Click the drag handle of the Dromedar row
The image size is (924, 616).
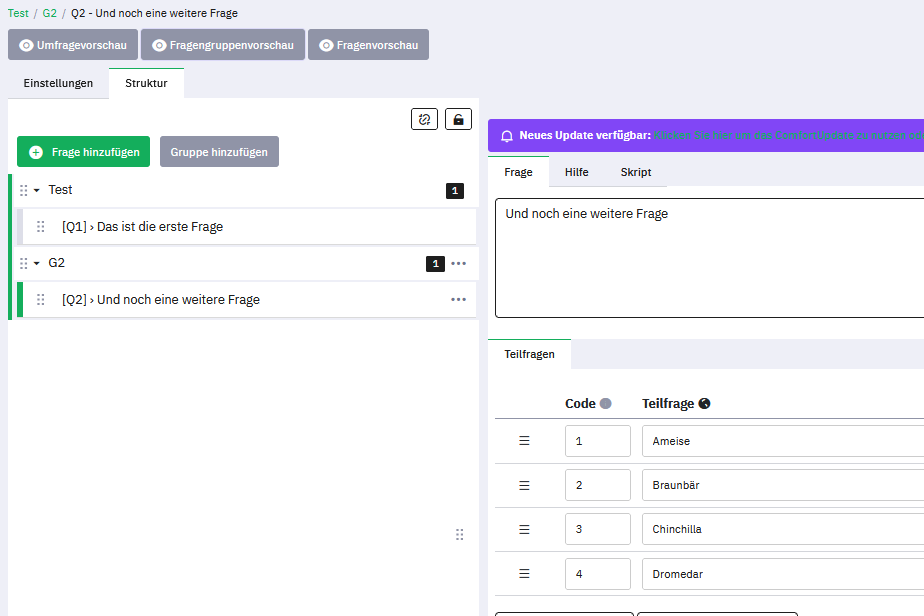(x=524, y=573)
